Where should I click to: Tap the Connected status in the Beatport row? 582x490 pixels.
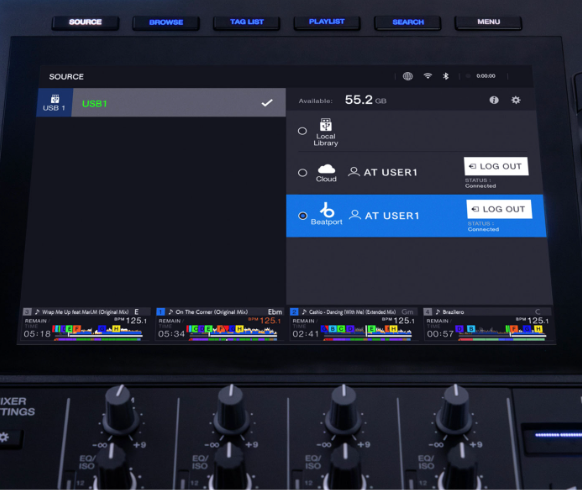483,229
